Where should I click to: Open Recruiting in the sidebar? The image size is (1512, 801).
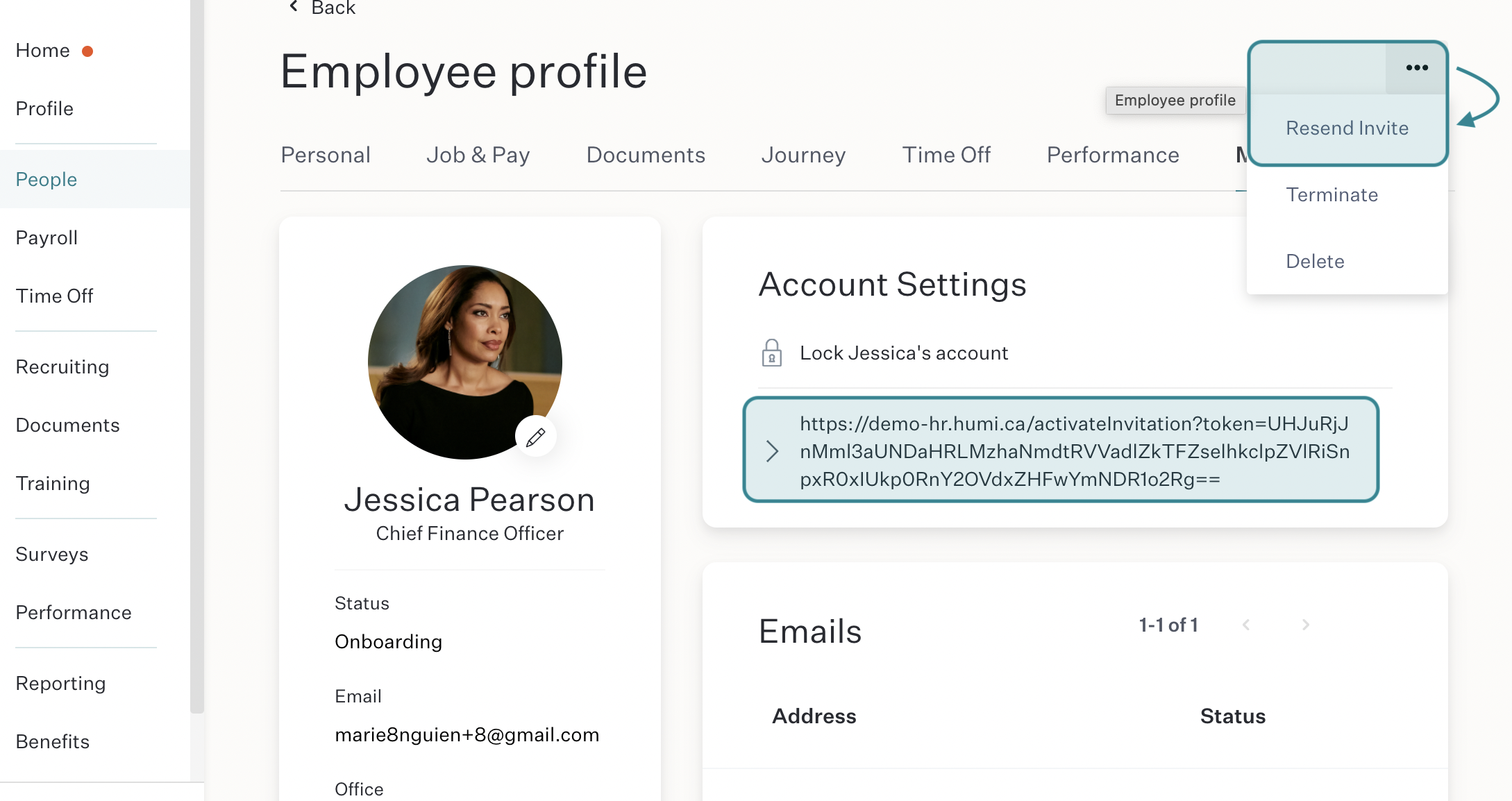coord(62,366)
